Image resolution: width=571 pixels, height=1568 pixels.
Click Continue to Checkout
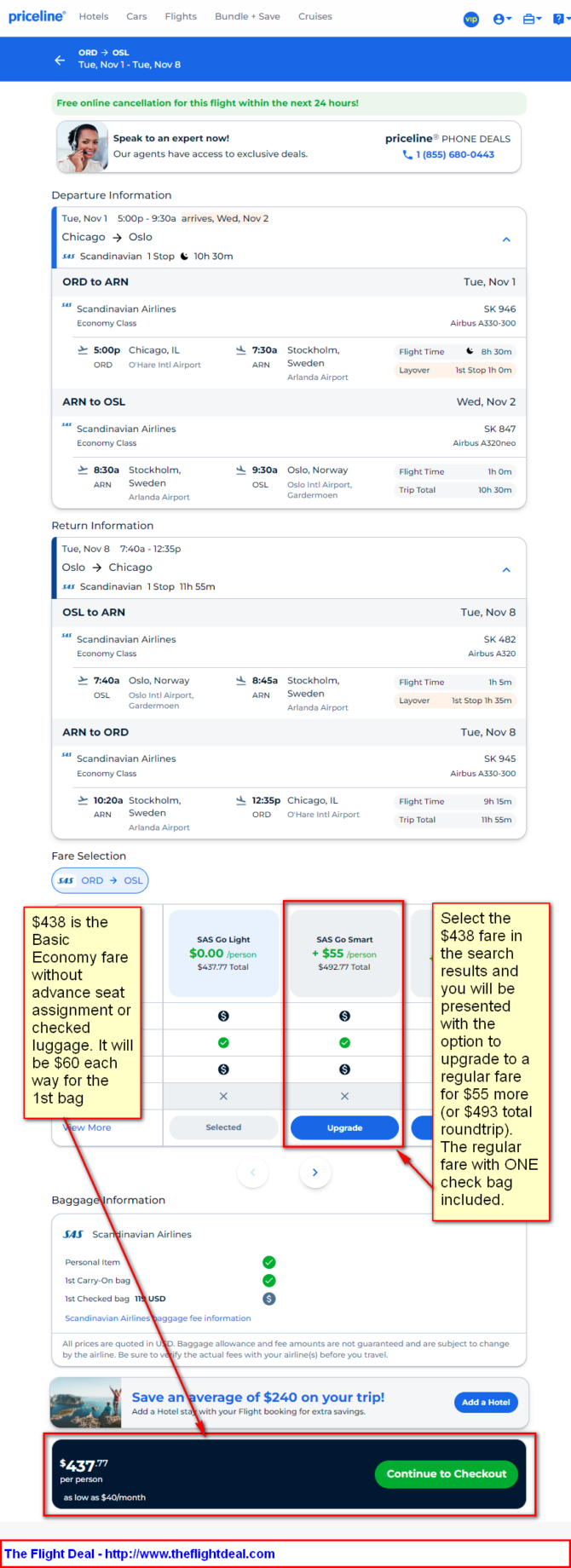tap(447, 1473)
